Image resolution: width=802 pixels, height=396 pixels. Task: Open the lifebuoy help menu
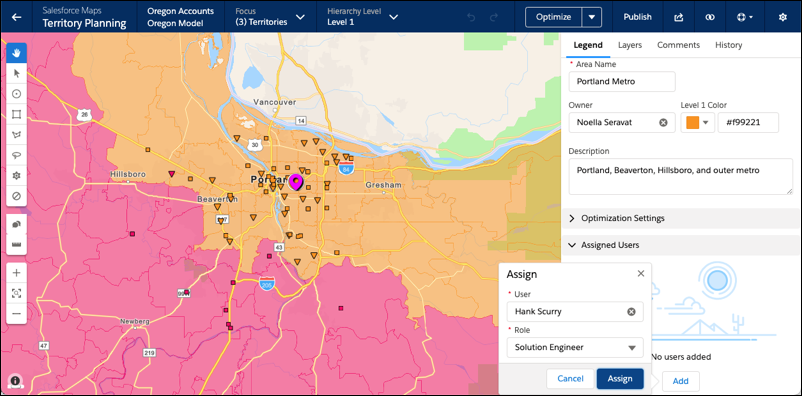pyautogui.click(x=745, y=17)
